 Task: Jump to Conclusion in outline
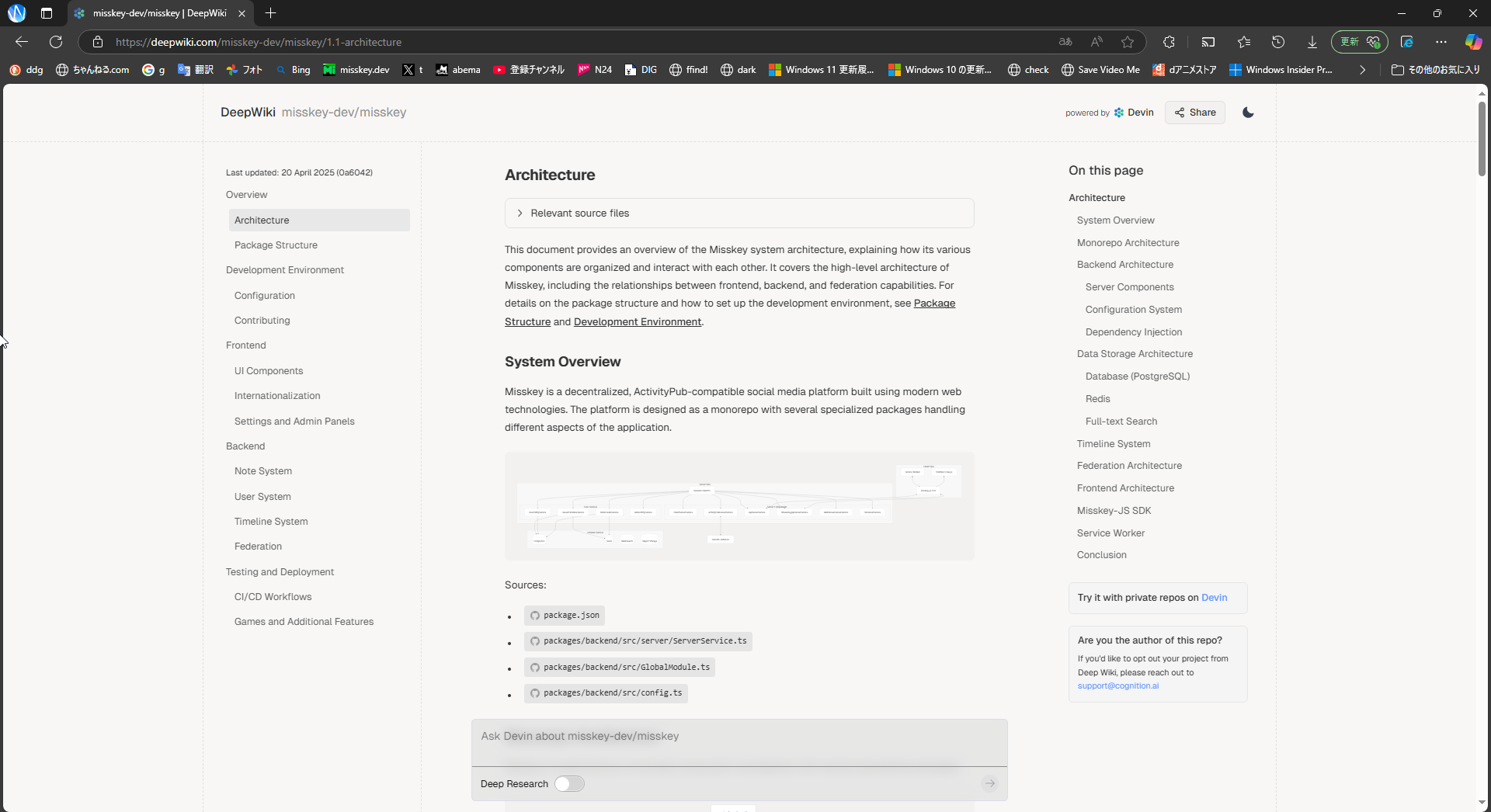tap(1101, 555)
